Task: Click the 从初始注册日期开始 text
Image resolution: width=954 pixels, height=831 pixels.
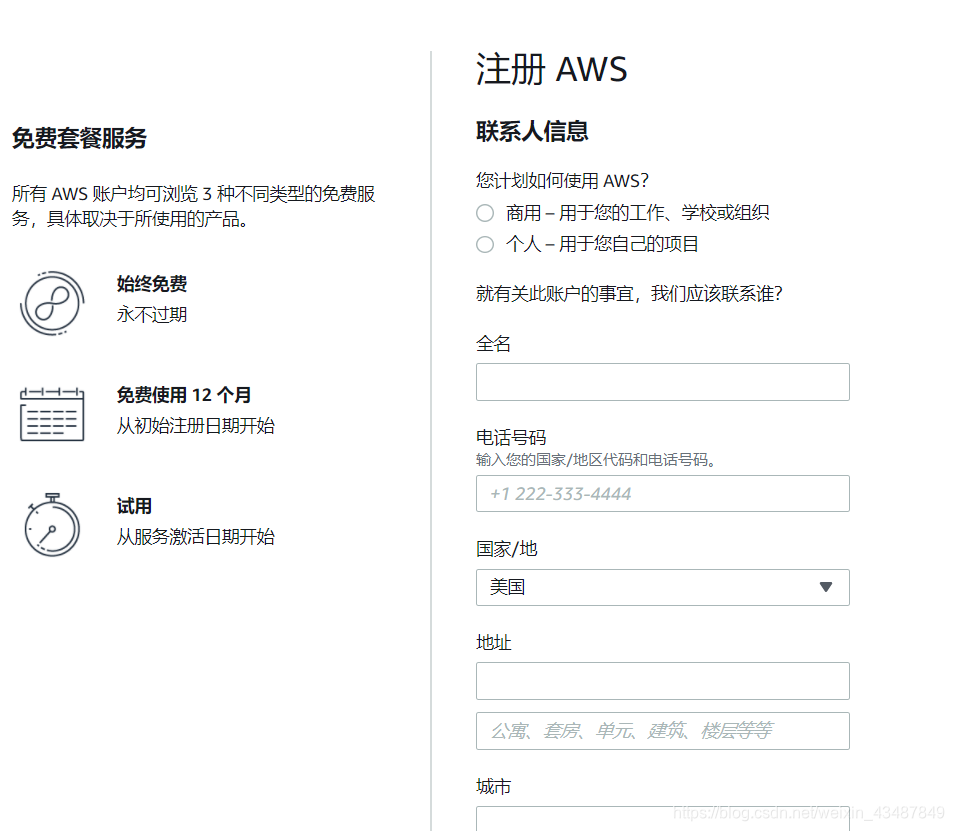Action: pos(196,425)
